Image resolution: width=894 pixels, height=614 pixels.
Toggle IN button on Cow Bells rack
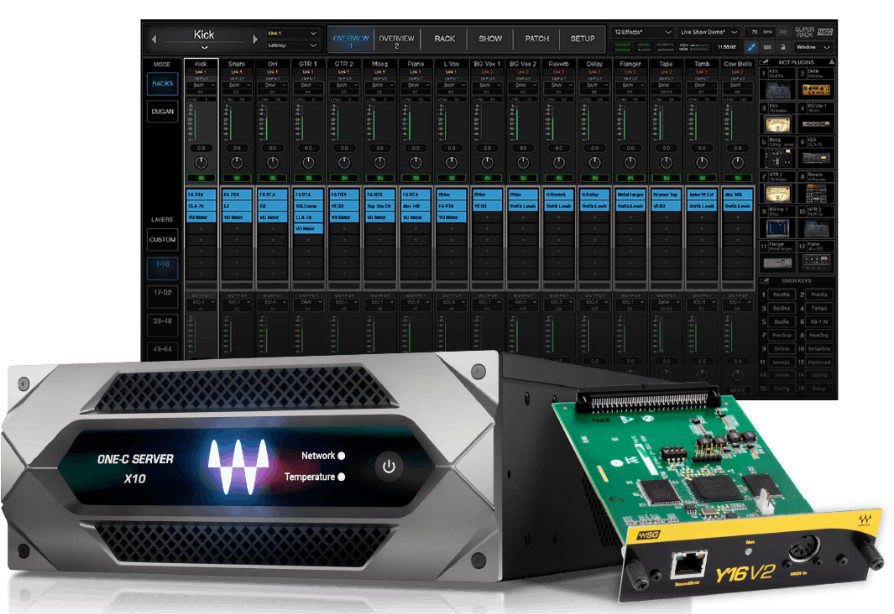pos(738,178)
